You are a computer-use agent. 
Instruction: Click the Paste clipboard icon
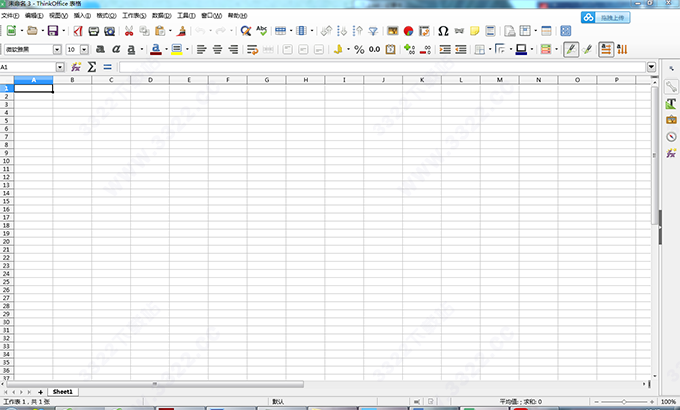(160, 31)
